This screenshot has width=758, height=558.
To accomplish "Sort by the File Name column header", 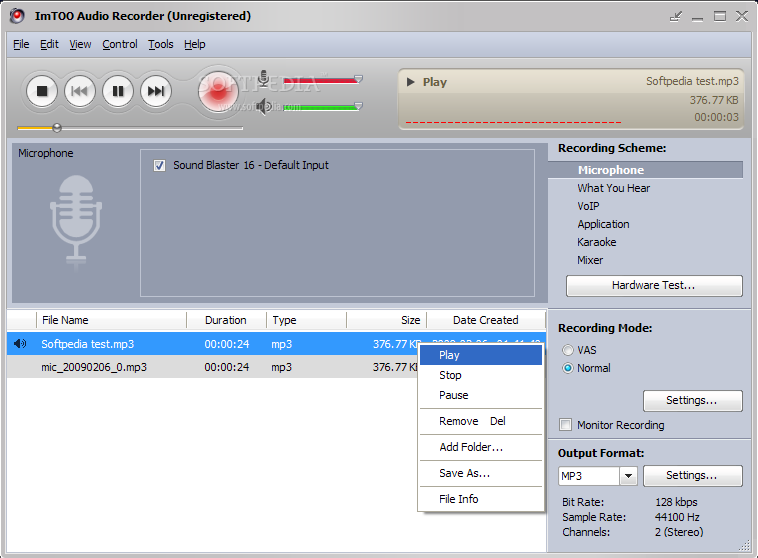I will (x=111, y=320).
